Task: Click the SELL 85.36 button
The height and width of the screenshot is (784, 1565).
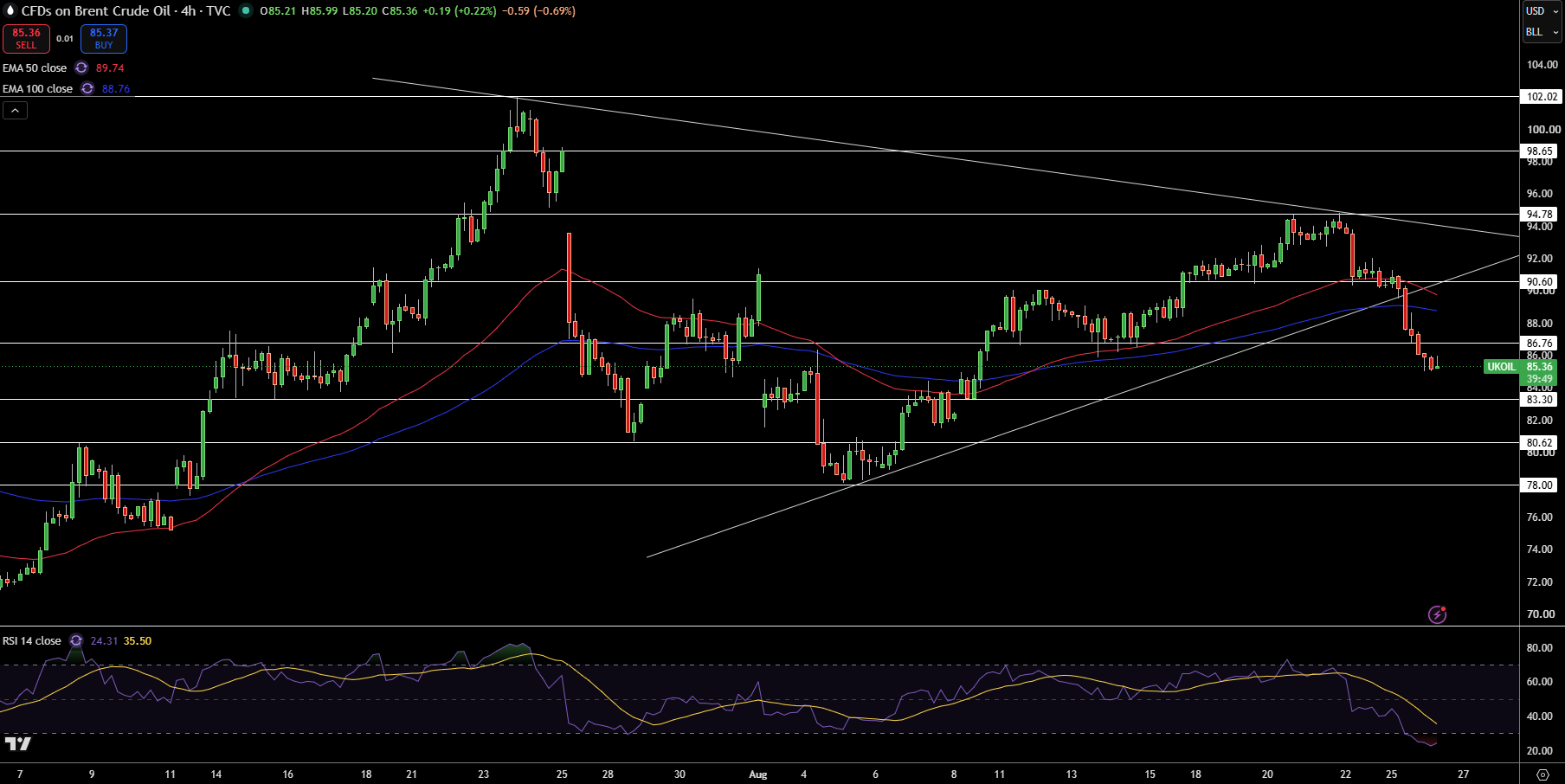Action: coord(26,39)
